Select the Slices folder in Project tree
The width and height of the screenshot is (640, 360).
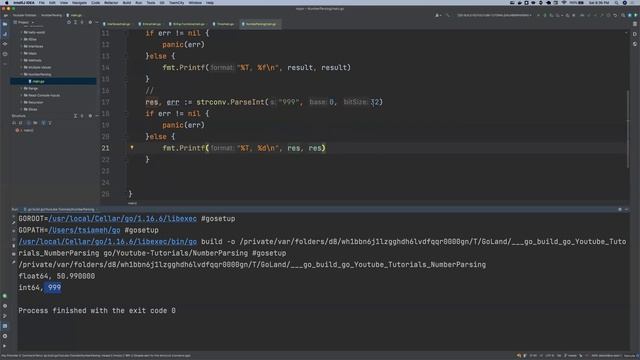(31, 109)
